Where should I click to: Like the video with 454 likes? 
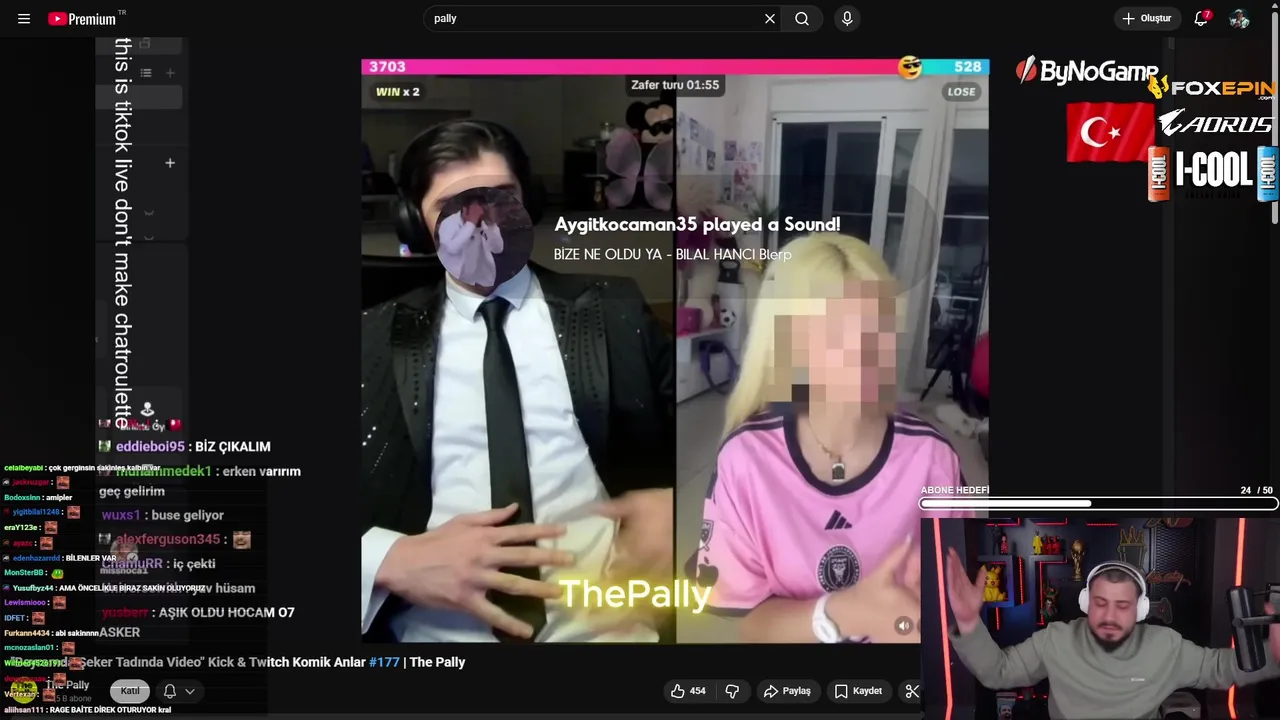688,691
